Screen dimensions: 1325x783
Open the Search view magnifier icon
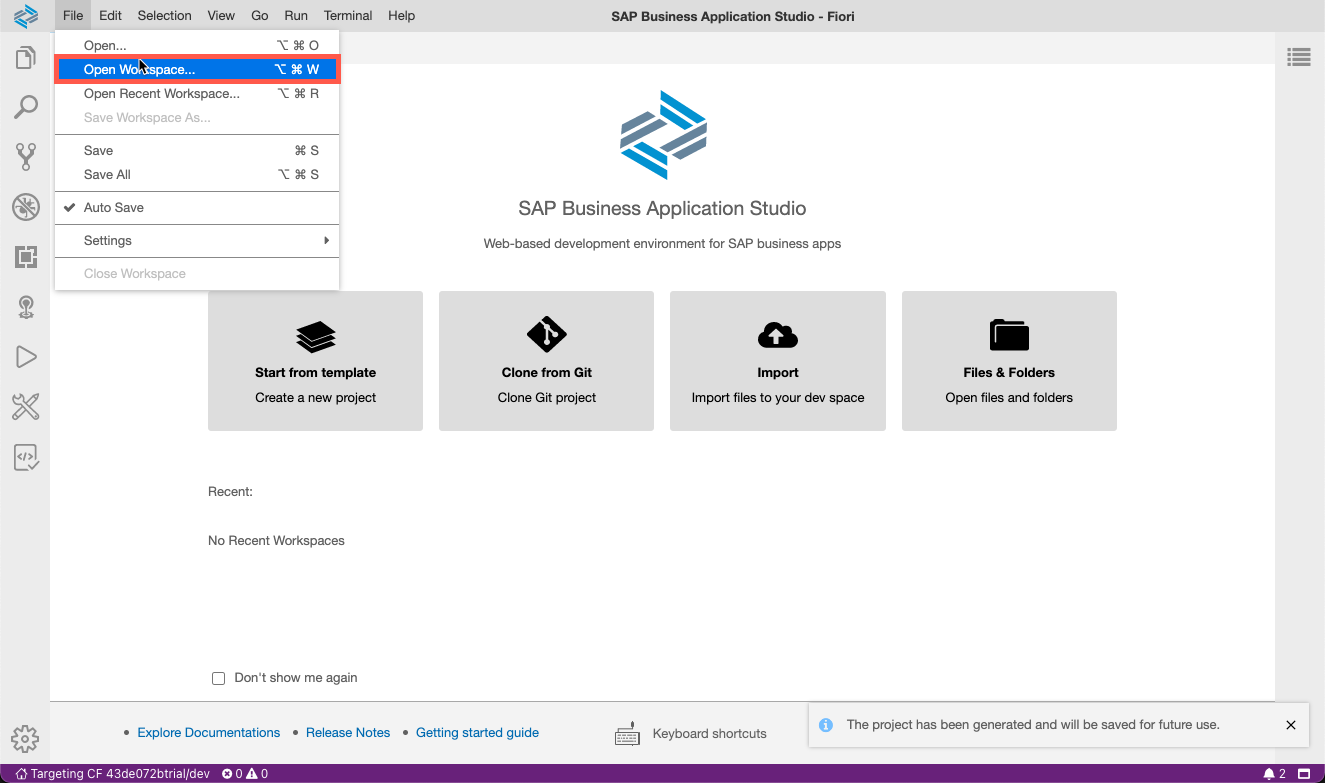(25, 107)
